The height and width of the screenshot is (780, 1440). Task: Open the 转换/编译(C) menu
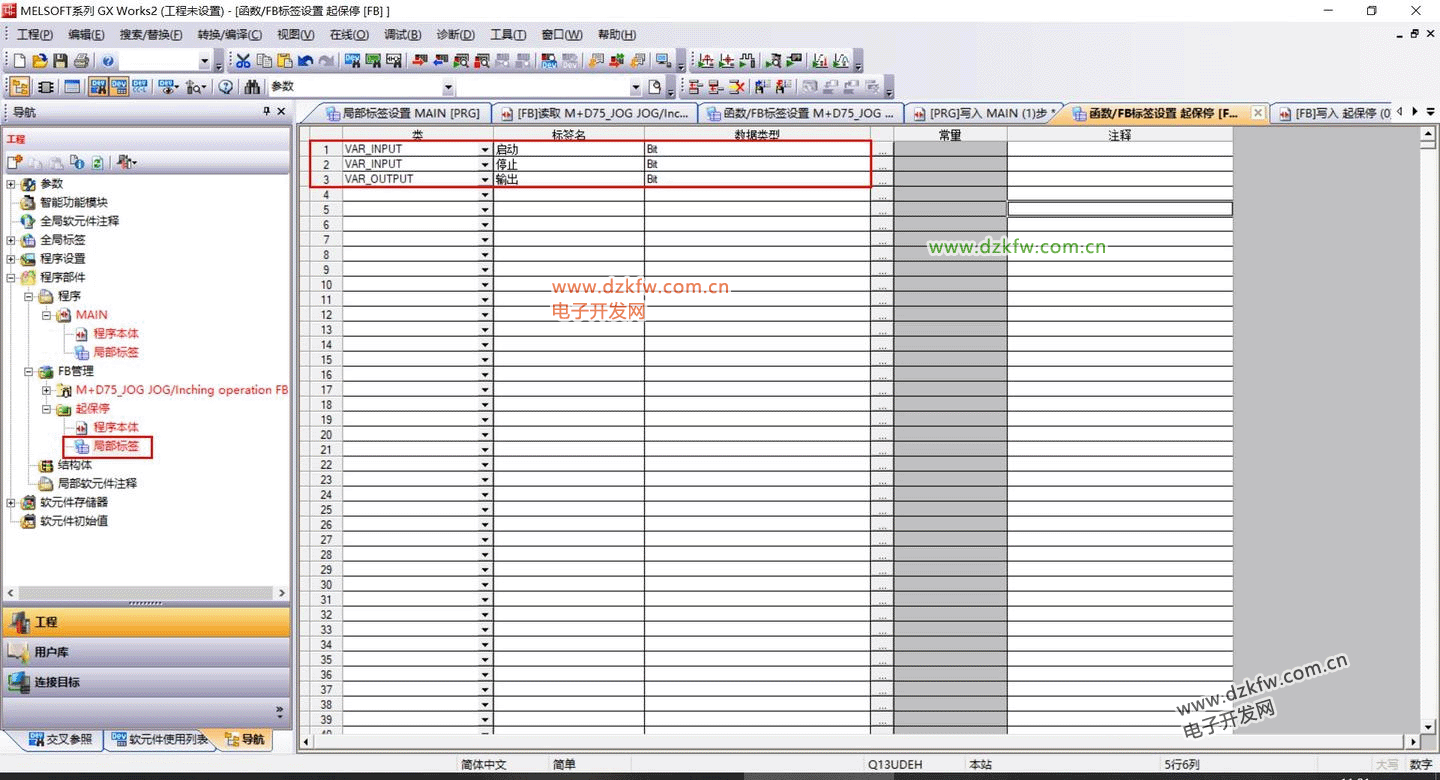229,34
